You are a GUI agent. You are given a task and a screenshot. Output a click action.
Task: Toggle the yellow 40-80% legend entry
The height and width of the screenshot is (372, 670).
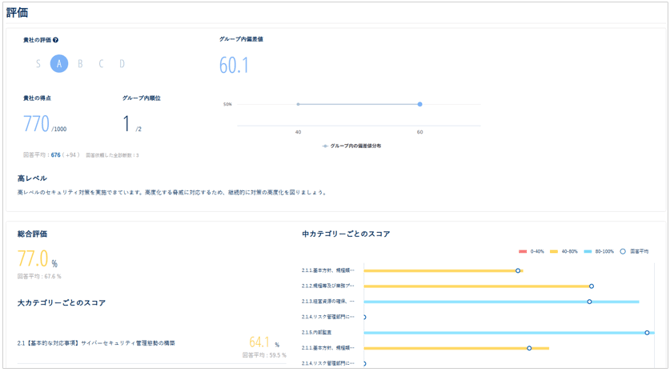564,252
